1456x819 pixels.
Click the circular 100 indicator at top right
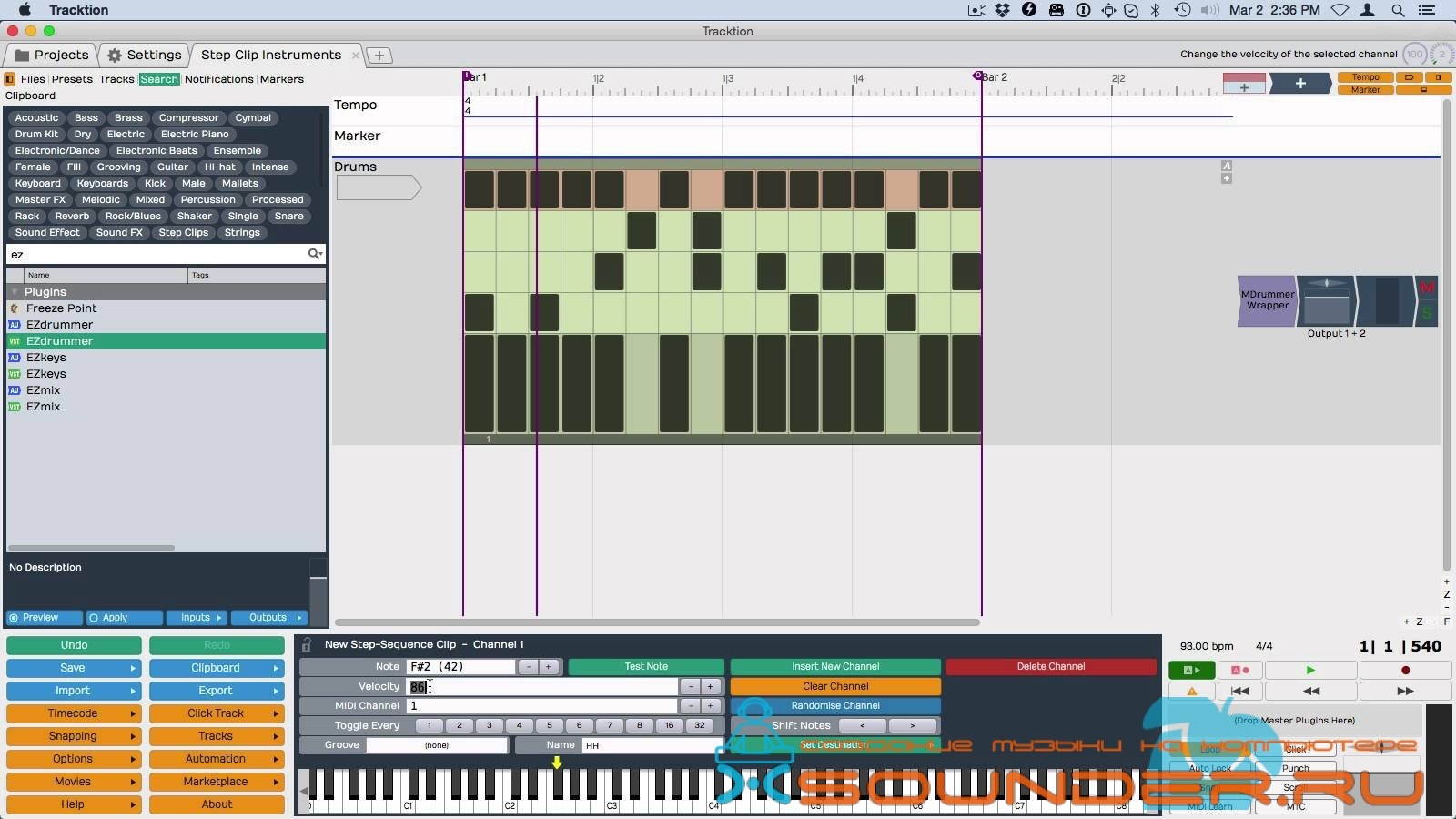tap(1414, 55)
